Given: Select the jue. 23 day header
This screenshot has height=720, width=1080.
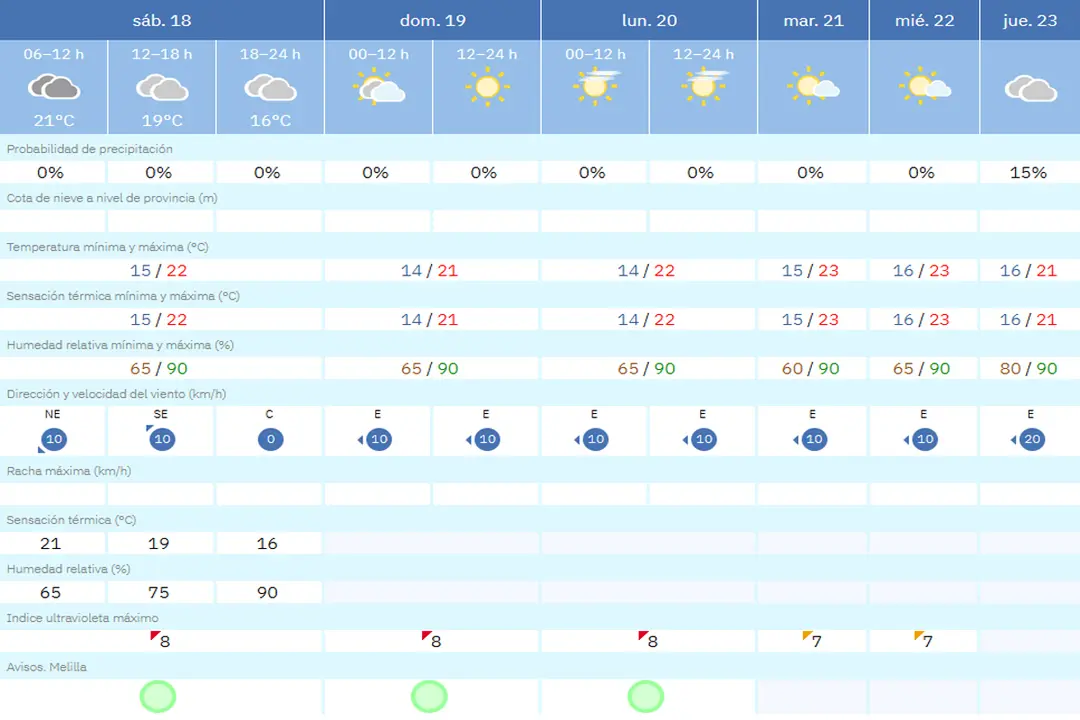Looking at the screenshot, I should [1030, 20].
